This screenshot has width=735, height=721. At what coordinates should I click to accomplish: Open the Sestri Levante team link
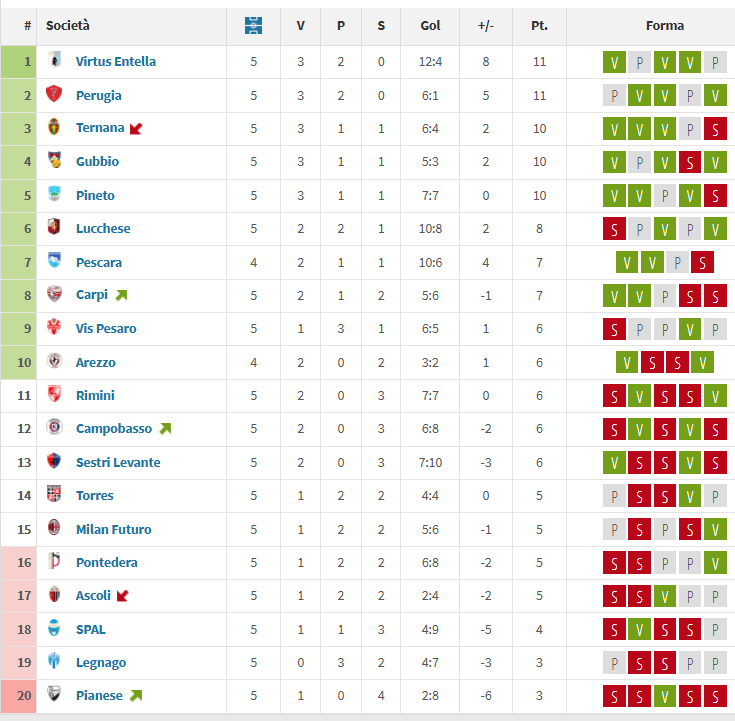(118, 462)
